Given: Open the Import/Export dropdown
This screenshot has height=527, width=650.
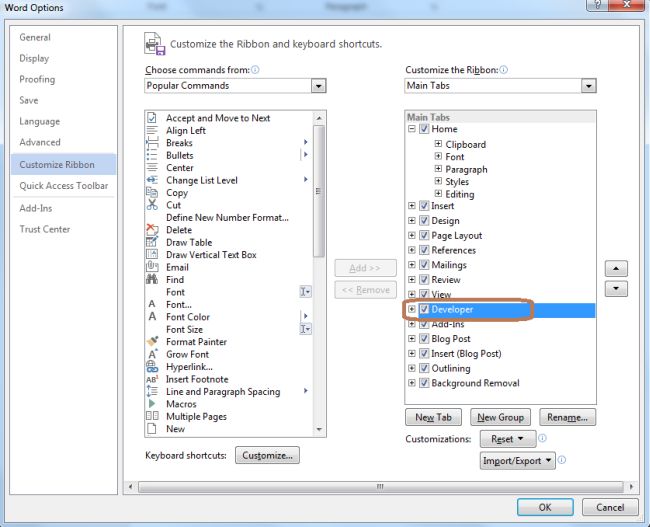Looking at the screenshot, I should pyautogui.click(x=517, y=461).
